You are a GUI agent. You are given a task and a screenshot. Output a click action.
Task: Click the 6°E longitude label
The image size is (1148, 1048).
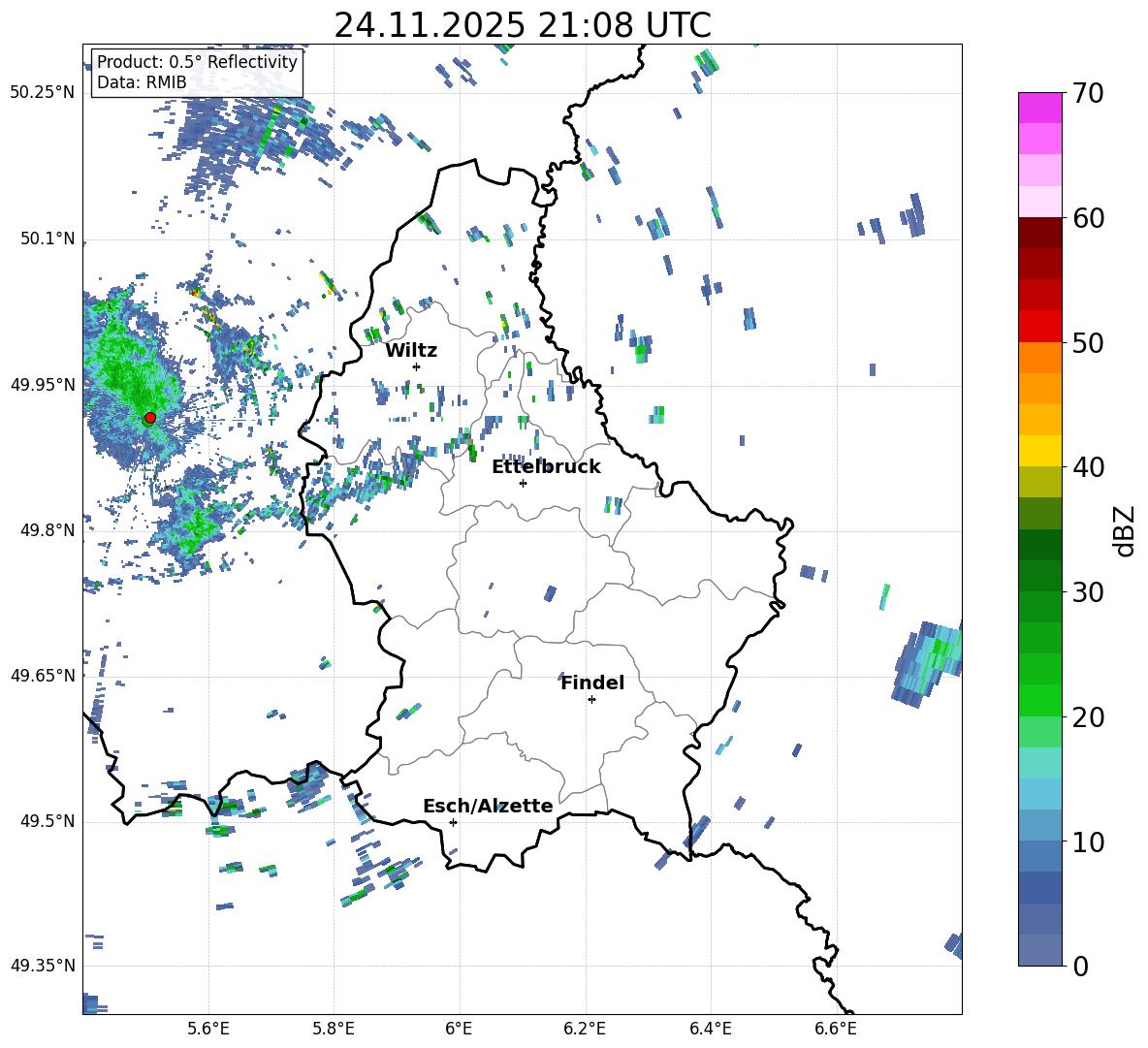pyautogui.click(x=459, y=1029)
